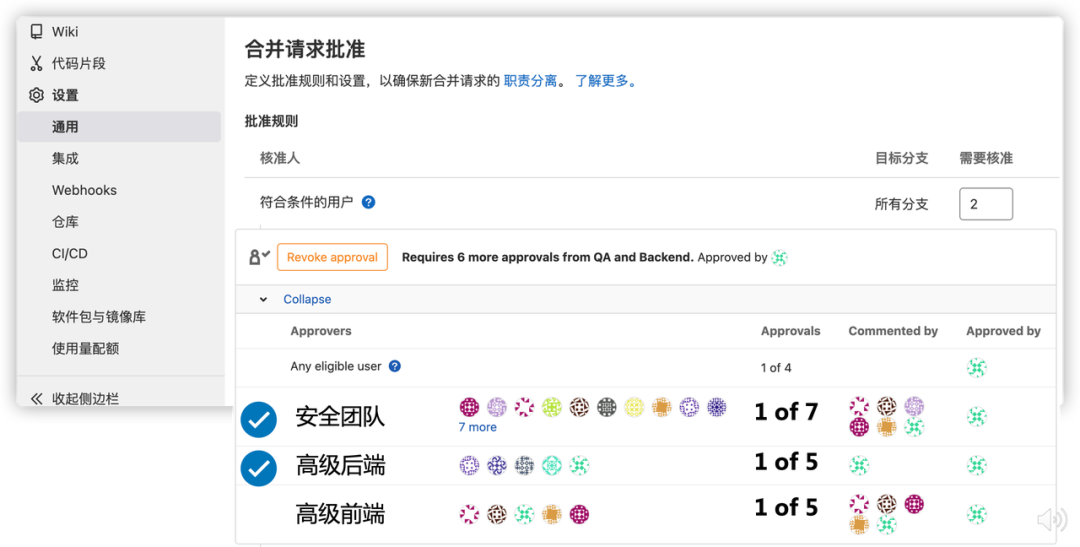Toggle the checkmark beside 安全团队

click(259, 420)
